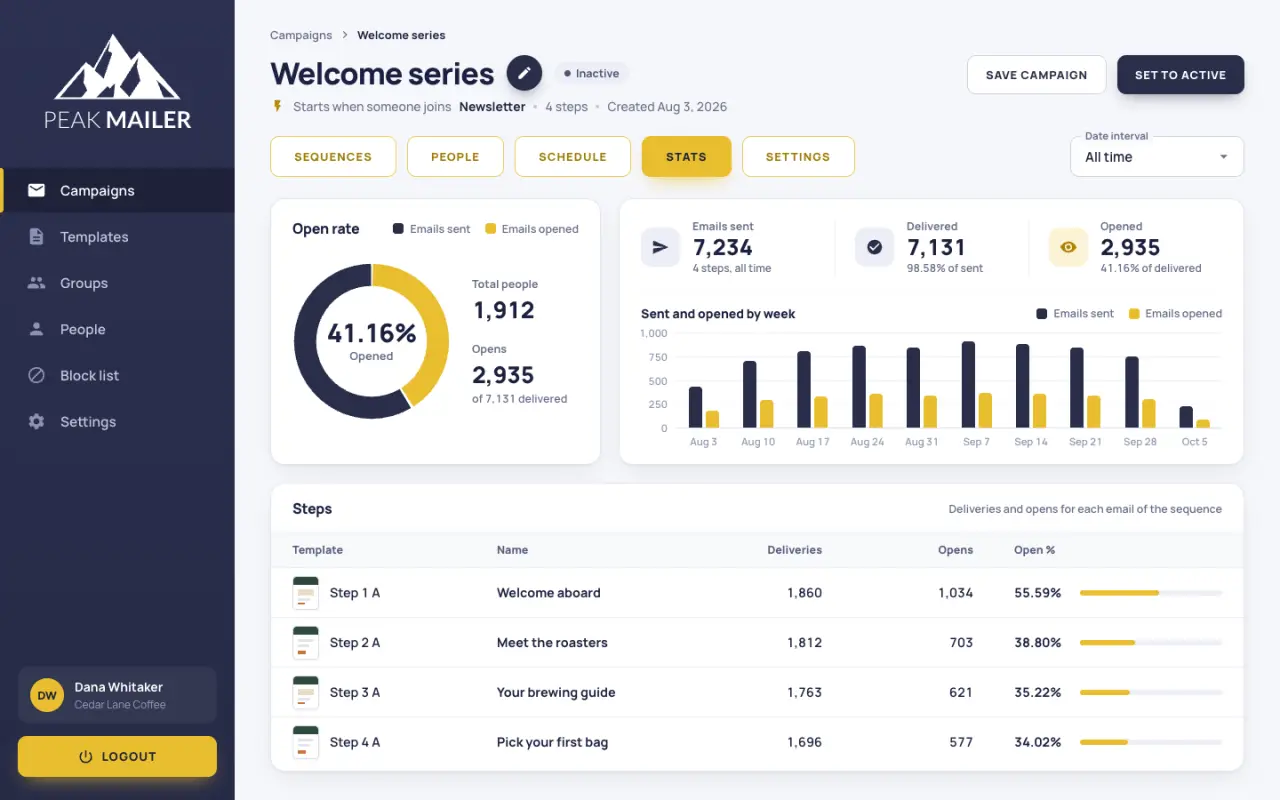This screenshot has height=800, width=1280.
Task: Click the 7,234 emails sent figure
Action: 722,248
